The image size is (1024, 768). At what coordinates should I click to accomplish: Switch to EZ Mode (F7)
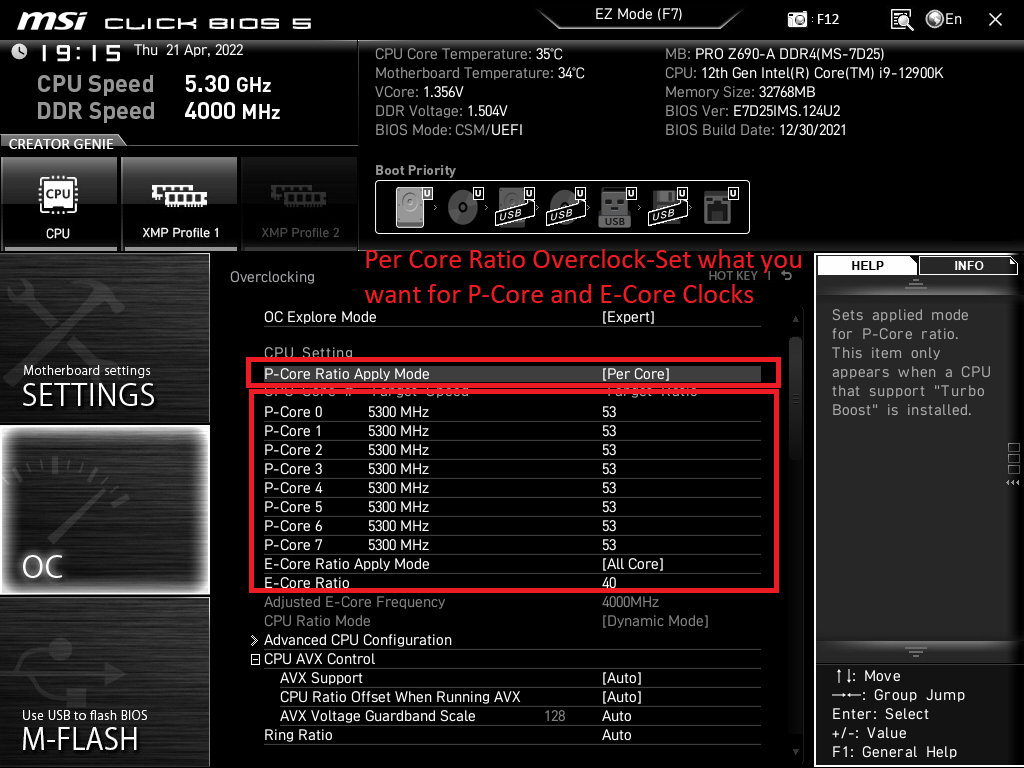639,14
